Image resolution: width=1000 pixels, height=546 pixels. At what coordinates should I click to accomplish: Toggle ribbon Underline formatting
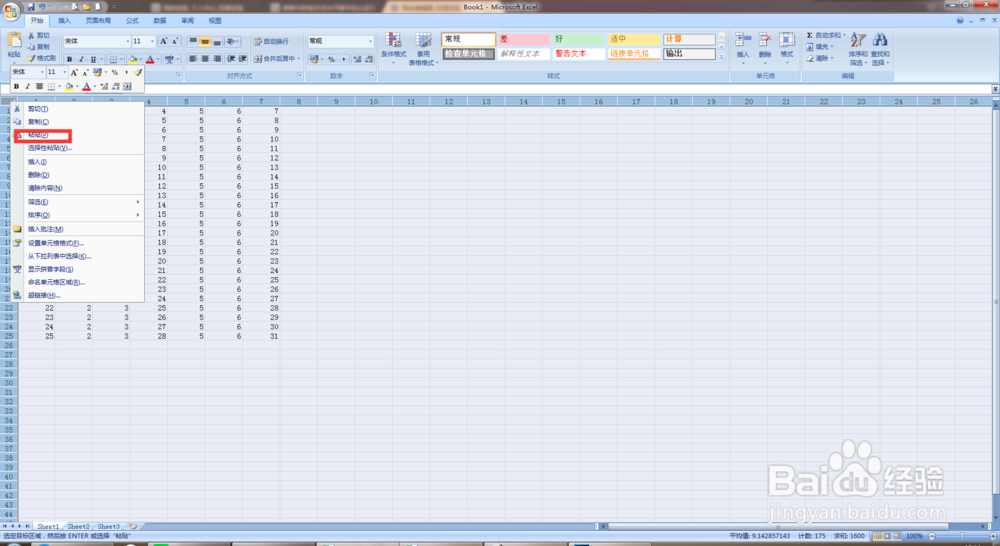tap(93, 59)
